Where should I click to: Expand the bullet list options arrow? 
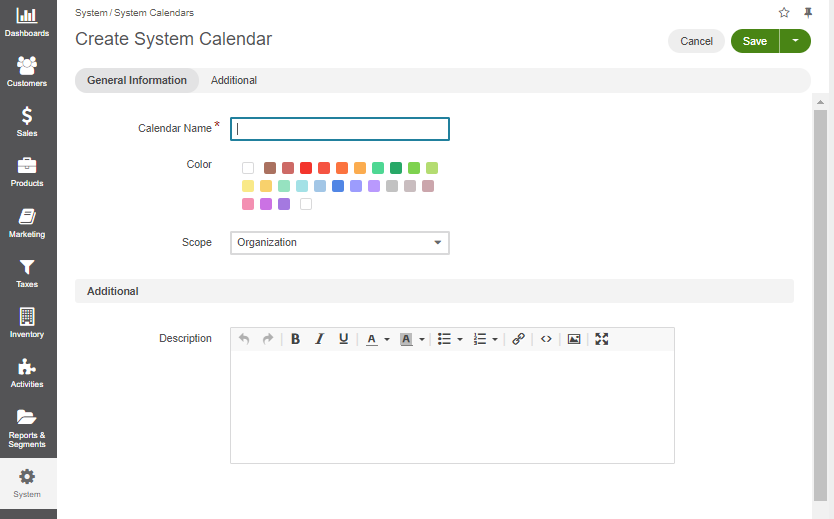460,339
